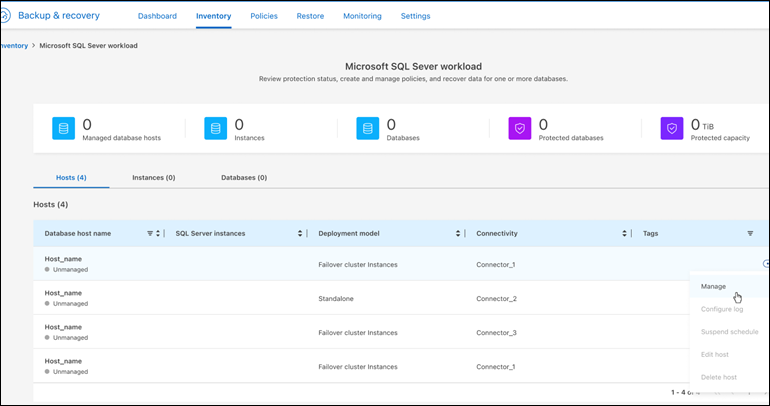The width and height of the screenshot is (770, 406).
Task: Select Manage from the context menu
Action: tap(713, 286)
